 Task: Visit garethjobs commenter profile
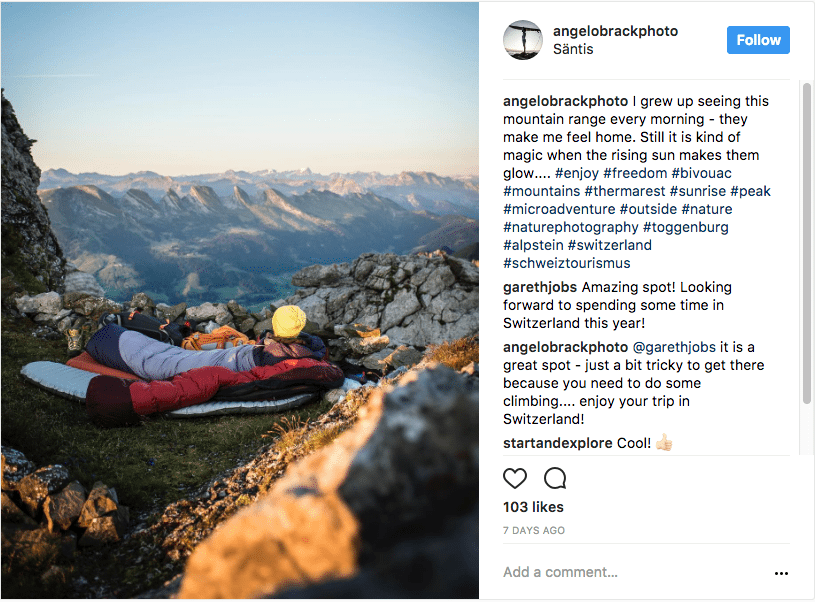click(540, 287)
